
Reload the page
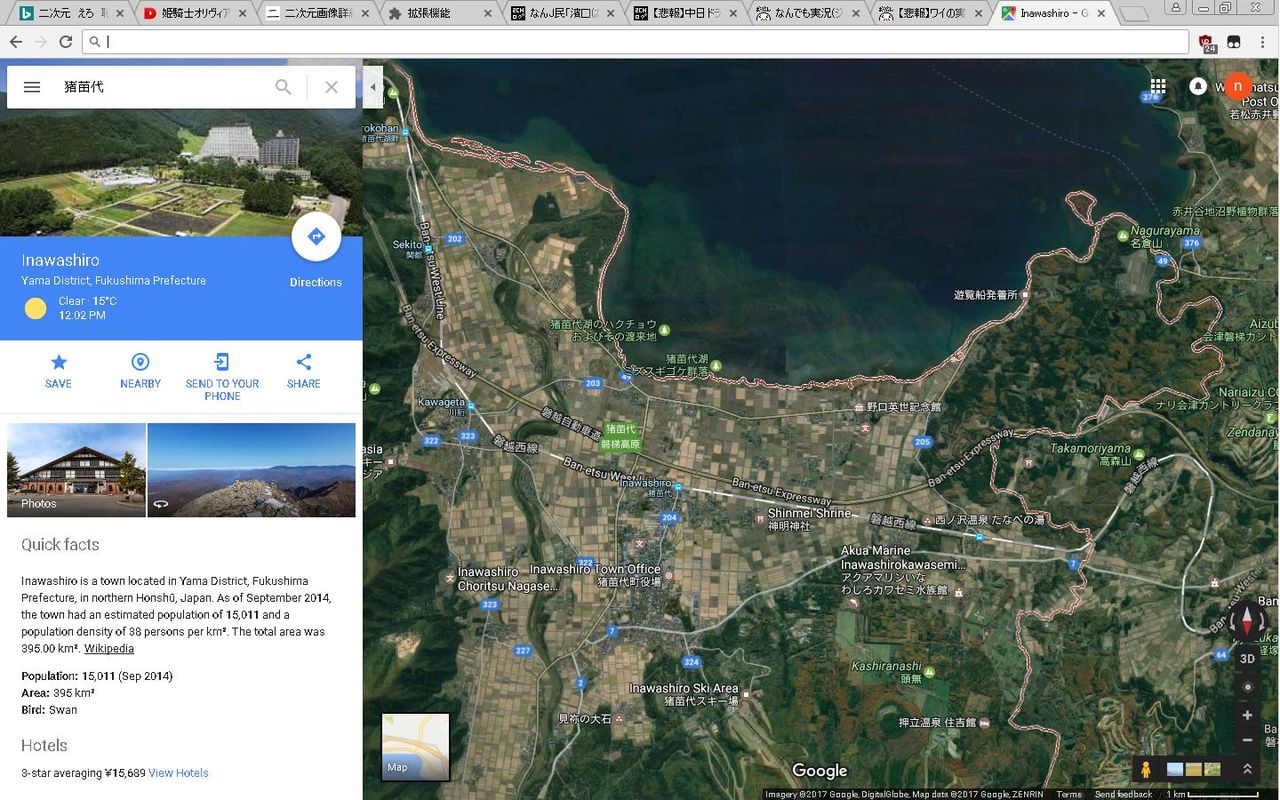[x=65, y=42]
